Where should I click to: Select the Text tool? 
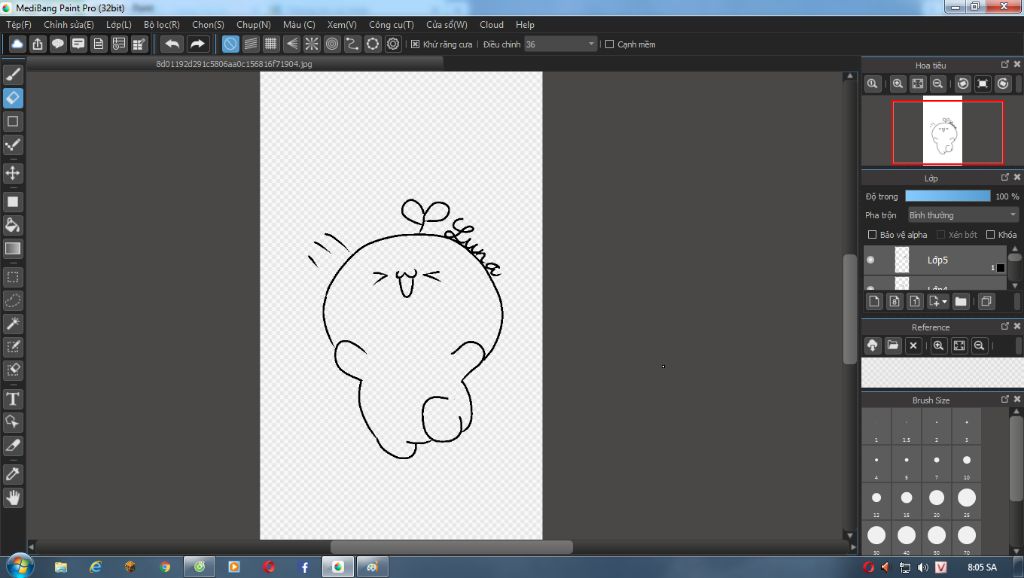12,398
